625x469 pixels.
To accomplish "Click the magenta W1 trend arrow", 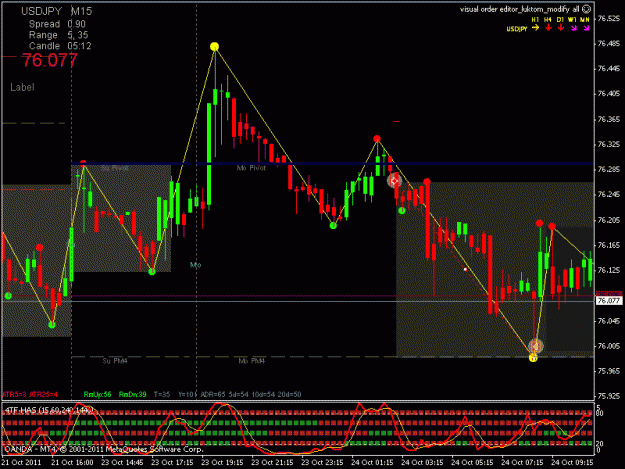I will coord(573,28).
